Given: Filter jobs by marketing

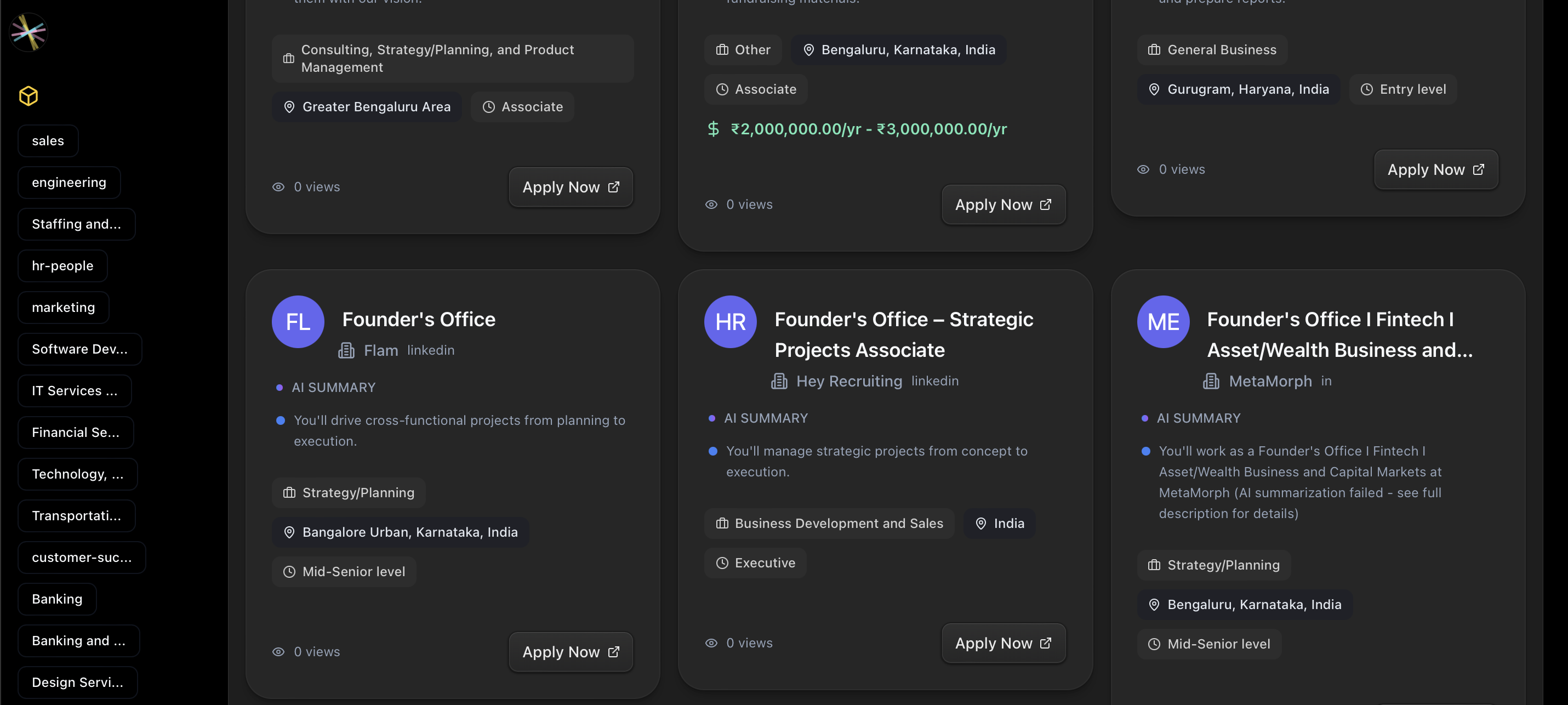Looking at the screenshot, I should (64, 308).
